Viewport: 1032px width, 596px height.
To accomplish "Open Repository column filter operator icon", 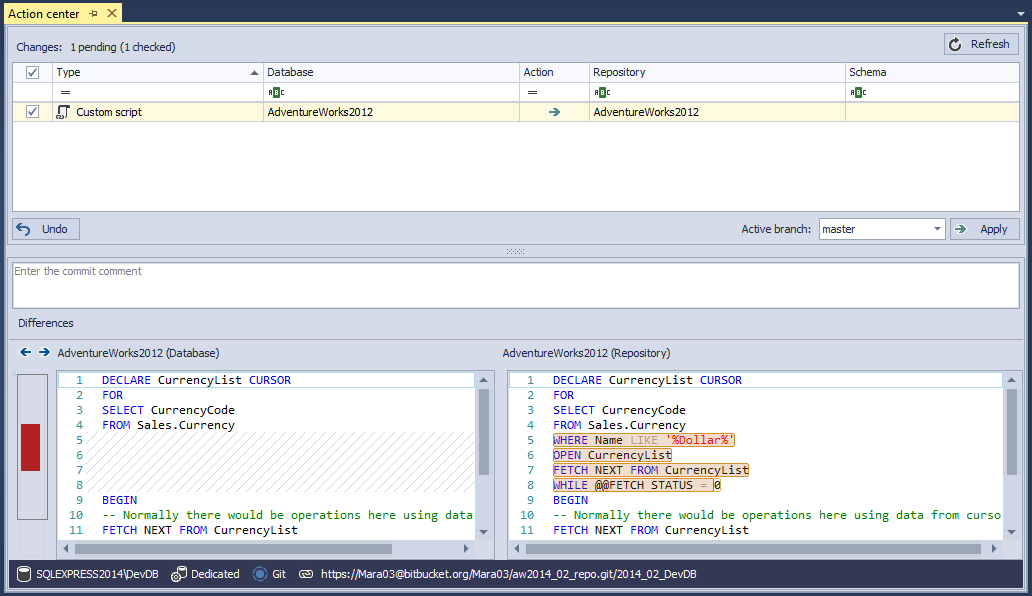I will [601, 92].
